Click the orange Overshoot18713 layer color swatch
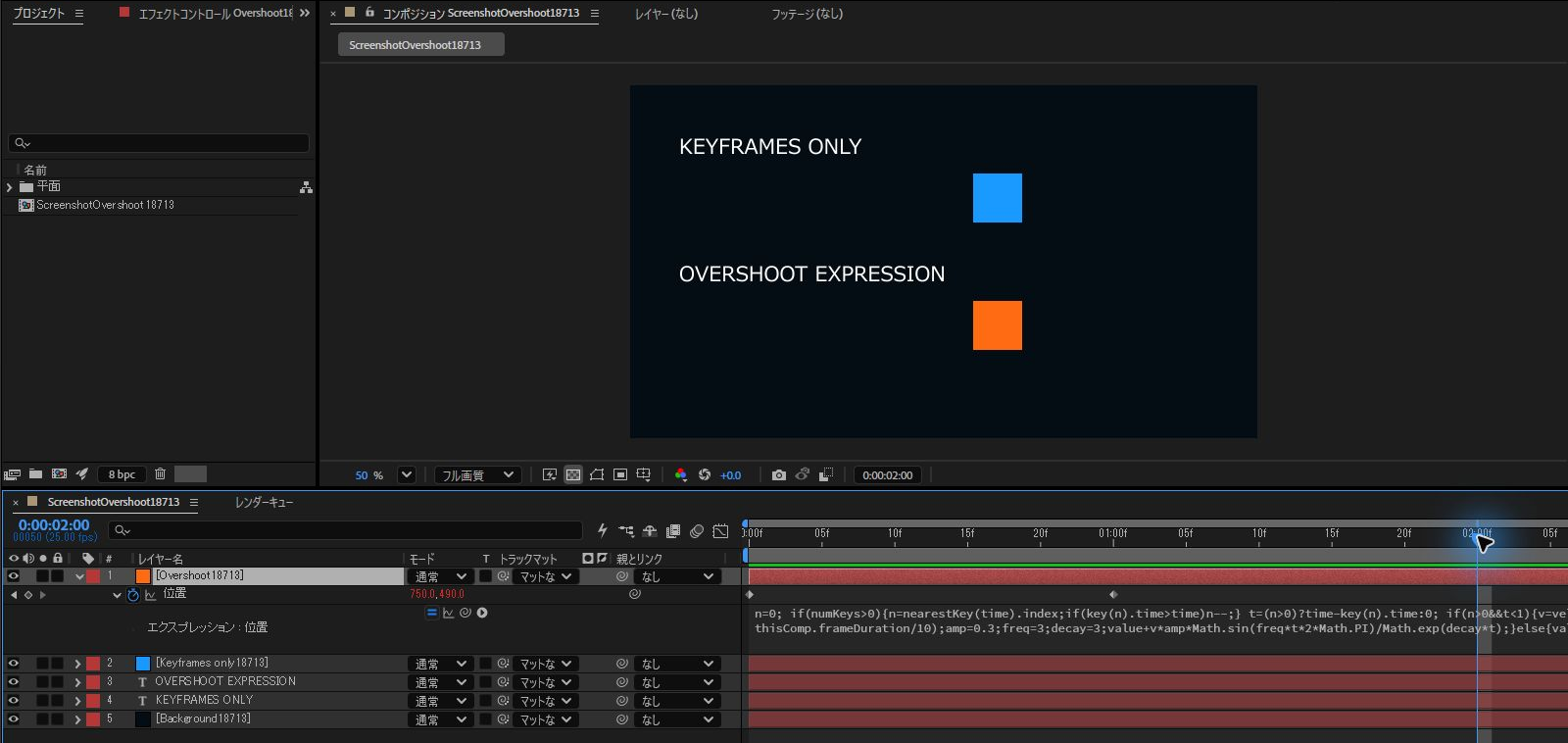Viewport: 1568px width, 743px height. pyautogui.click(x=143, y=576)
